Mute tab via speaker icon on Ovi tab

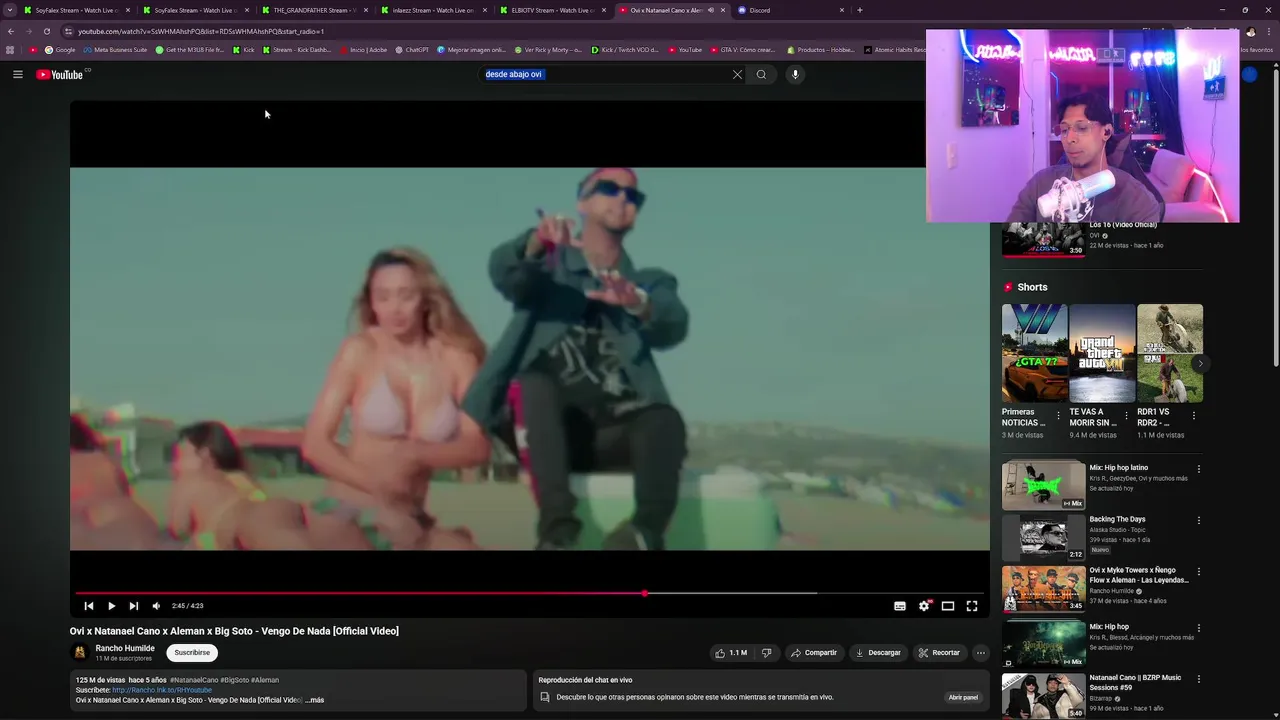(x=710, y=10)
